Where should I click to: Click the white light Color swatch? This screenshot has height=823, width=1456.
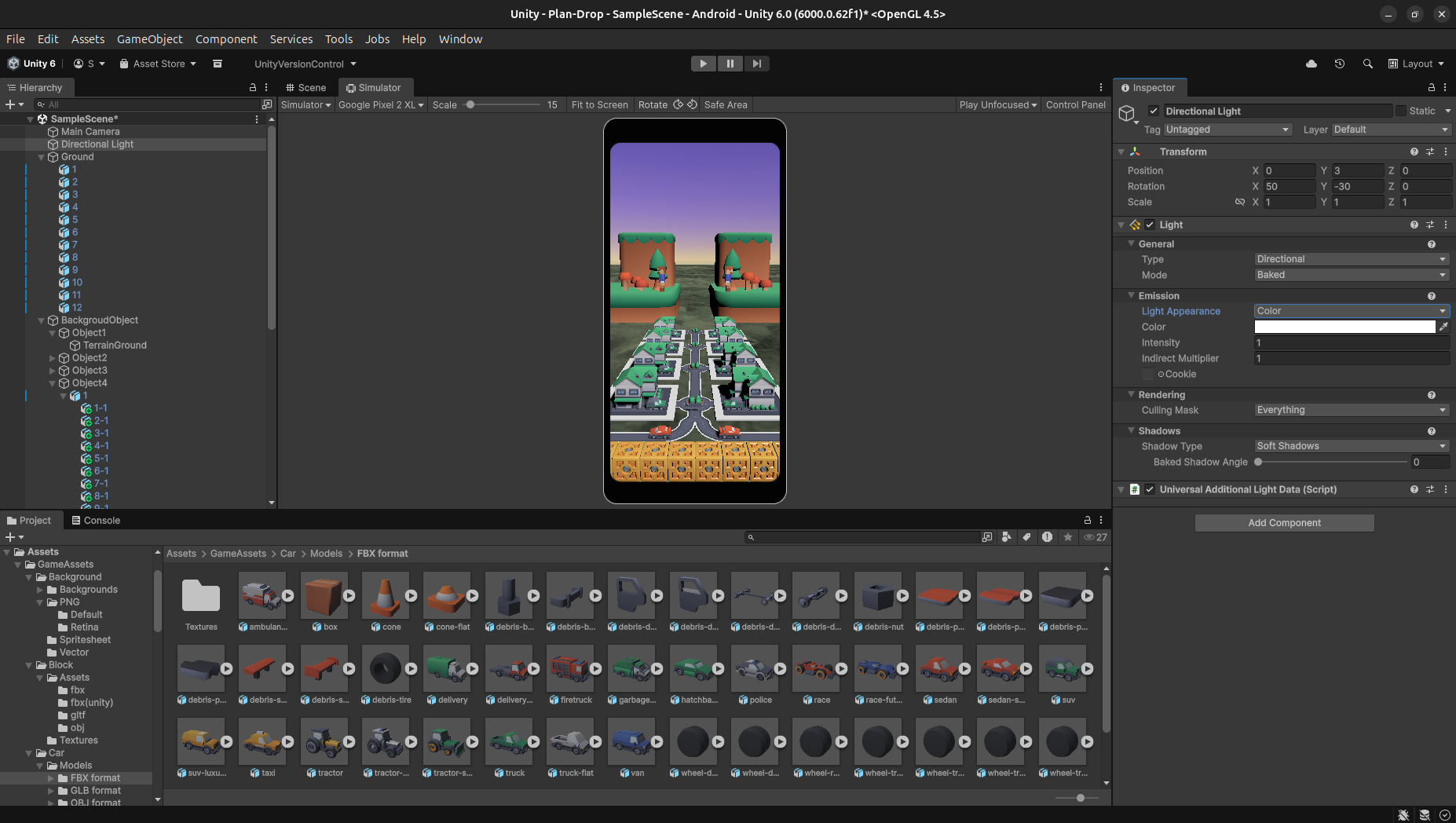coord(1344,327)
